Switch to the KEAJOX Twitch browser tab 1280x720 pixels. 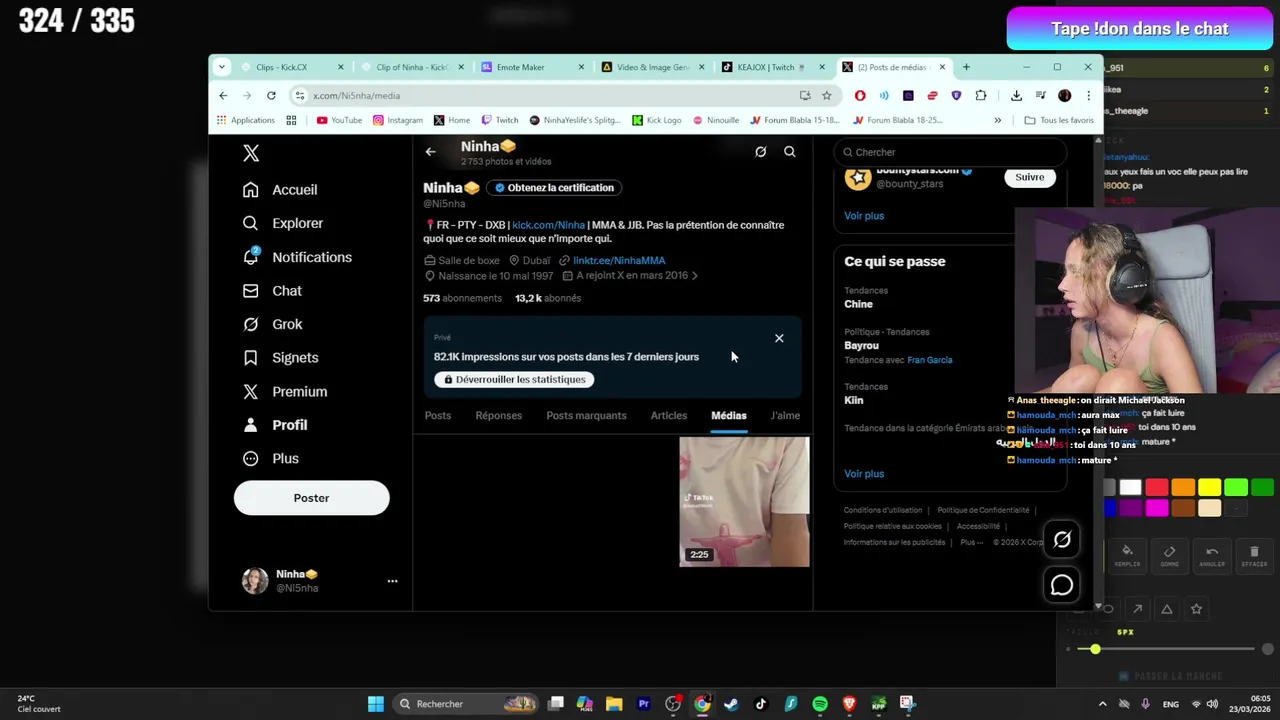[x=770, y=67]
